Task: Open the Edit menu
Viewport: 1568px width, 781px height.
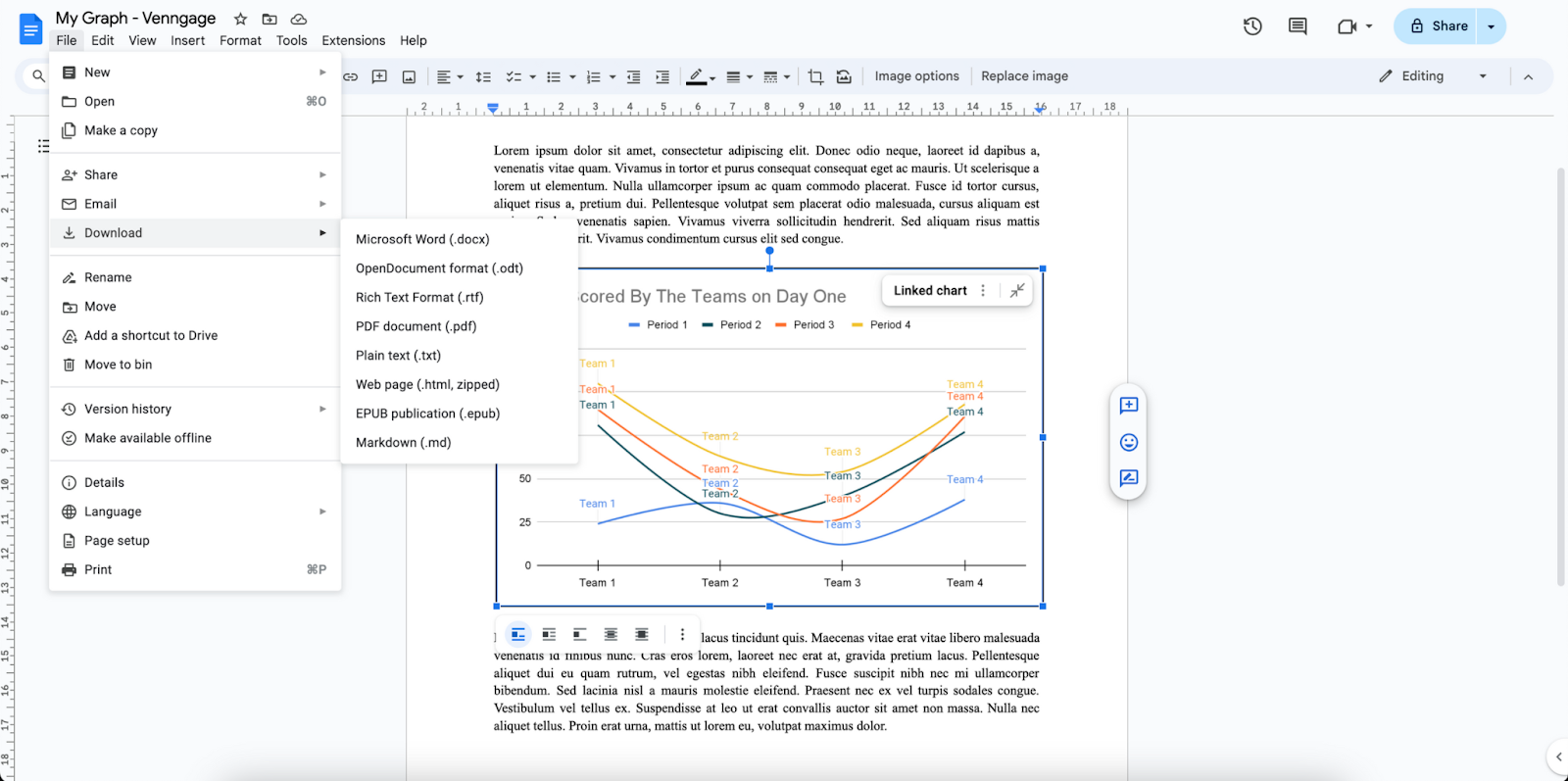Action: [x=103, y=40]
